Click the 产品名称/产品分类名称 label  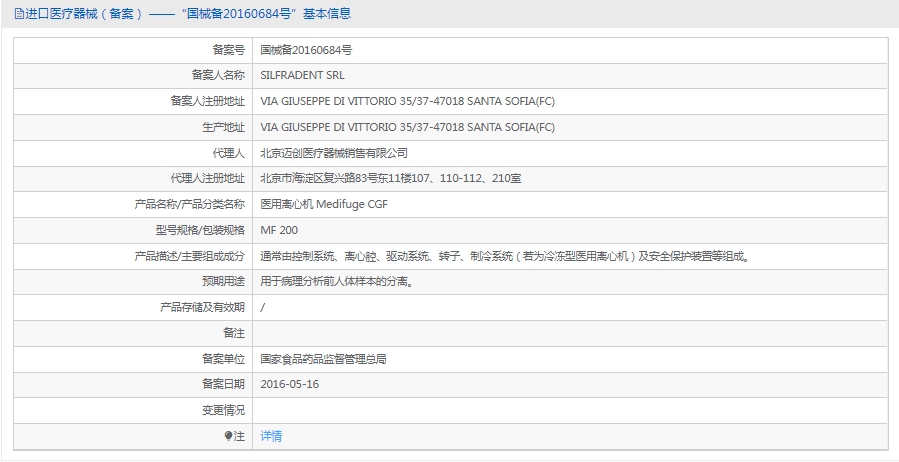[190, 204]
